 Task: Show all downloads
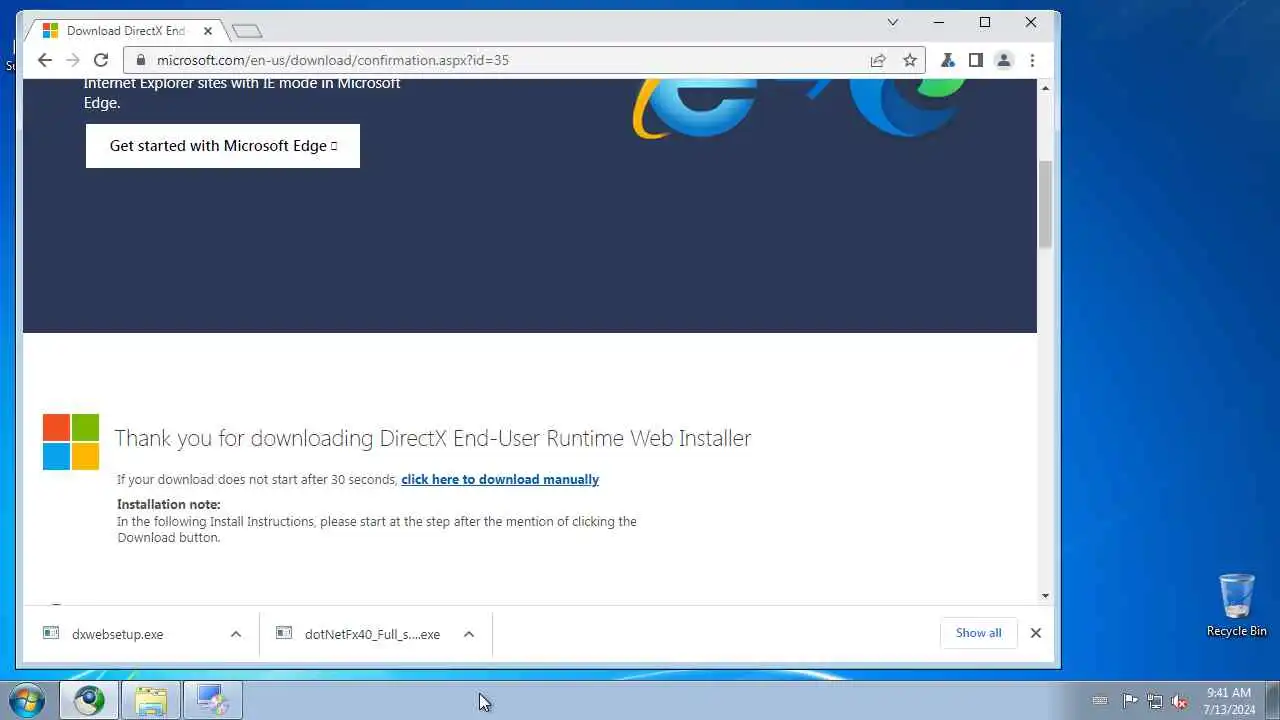click(x=978, y=633)
